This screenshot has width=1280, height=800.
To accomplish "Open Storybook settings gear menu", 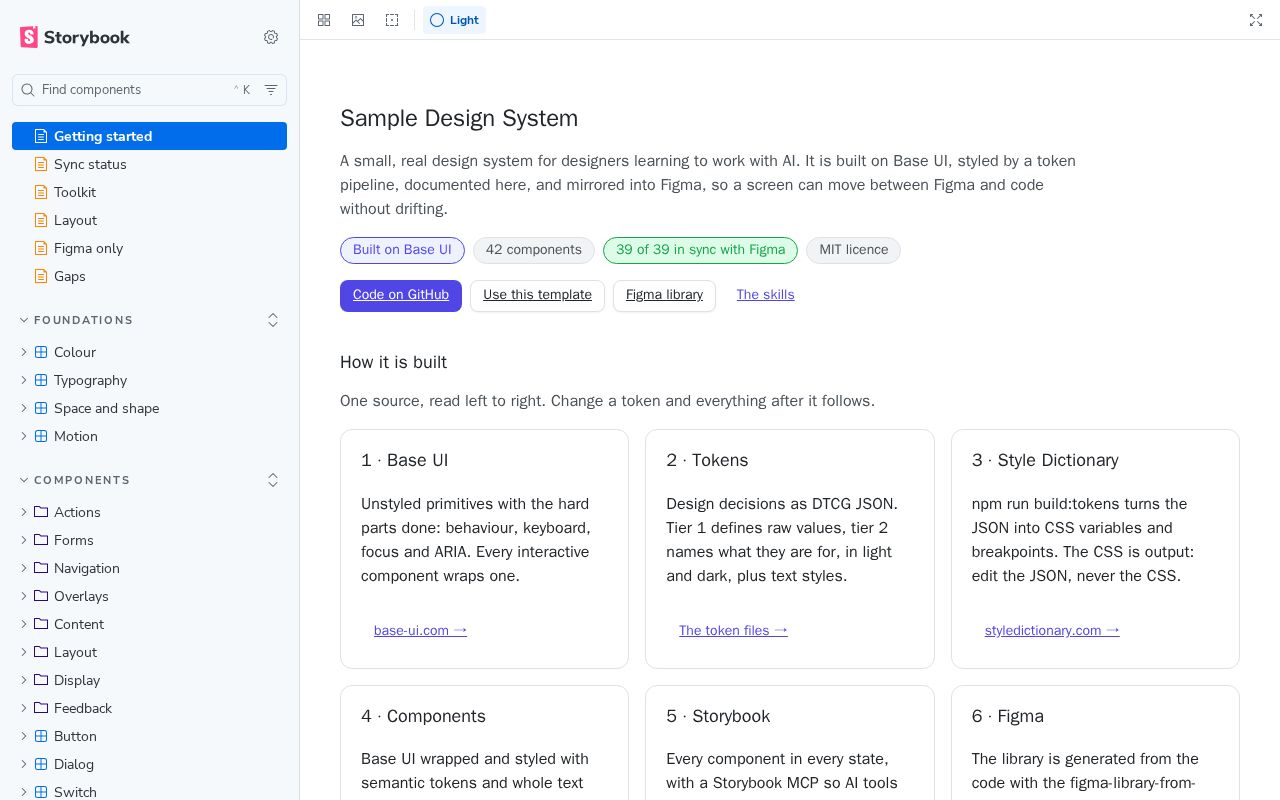I will click(271, 37).
